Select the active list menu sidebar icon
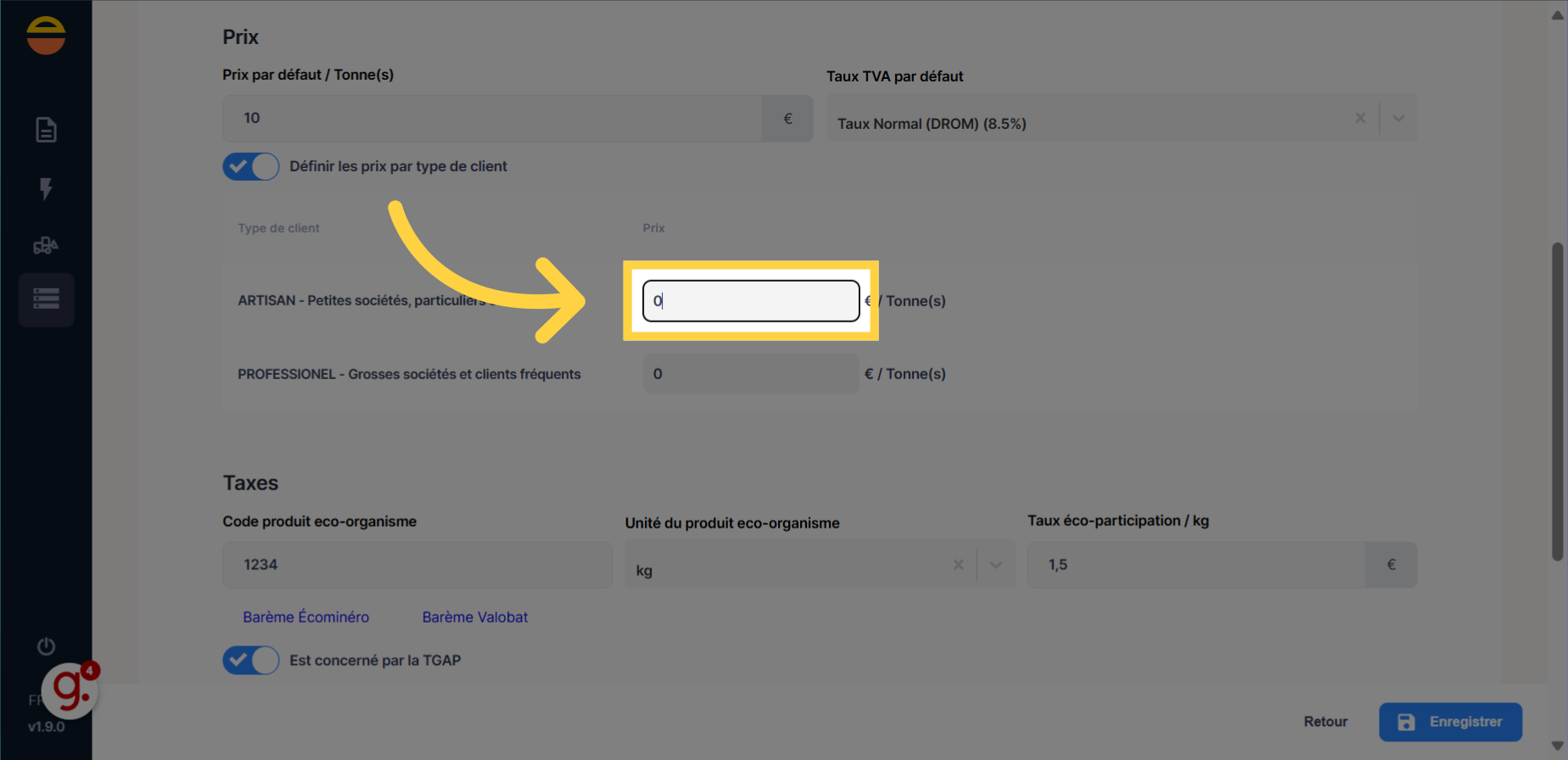This screenshot has height=760, width=1568. click(46, 299)
